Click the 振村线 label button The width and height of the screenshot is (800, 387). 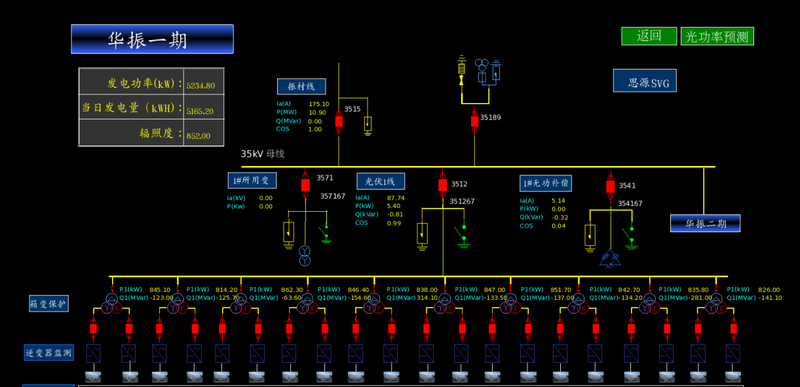point(302,87)
